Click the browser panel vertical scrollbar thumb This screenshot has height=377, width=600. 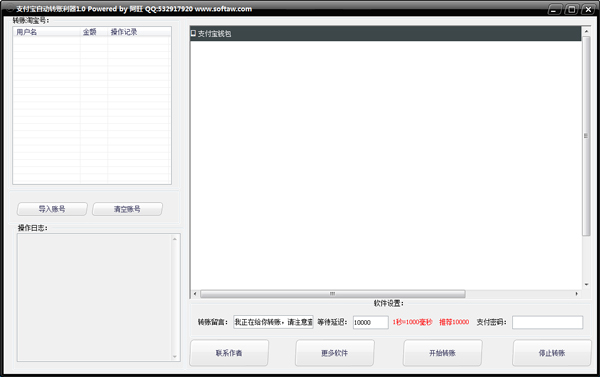tap(586, 136)
